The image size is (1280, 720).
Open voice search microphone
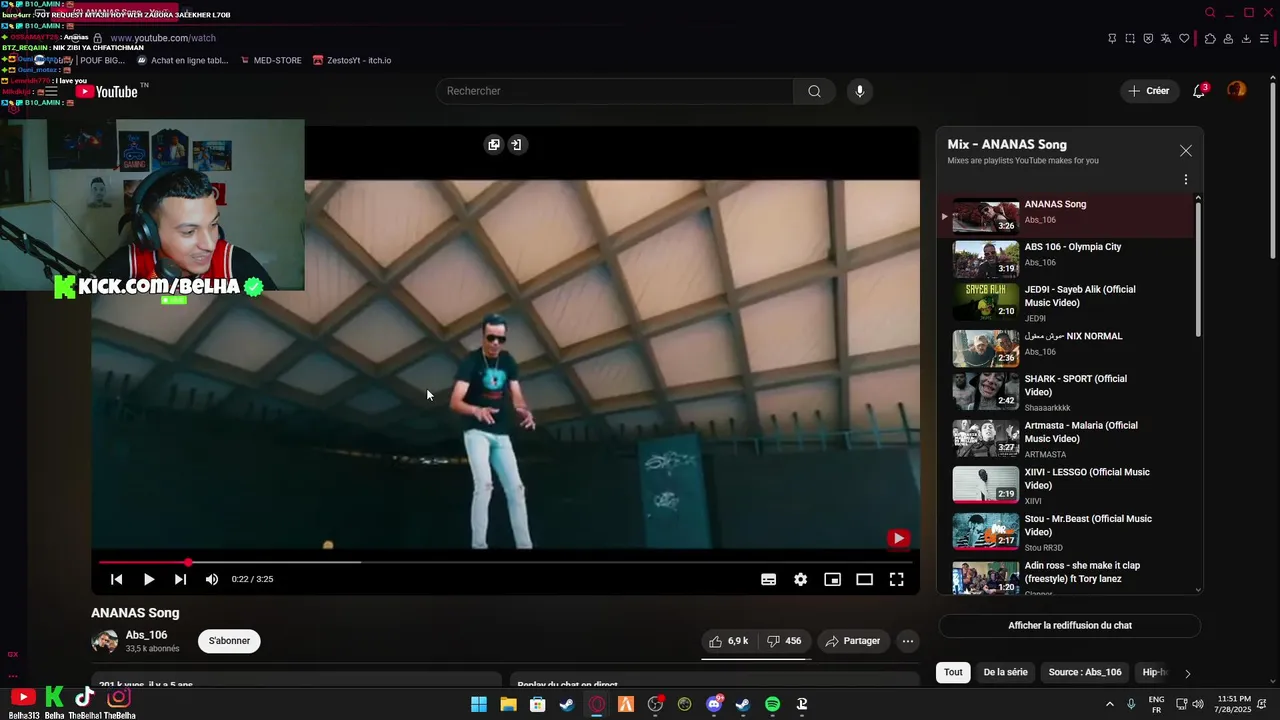pos(859,91)
